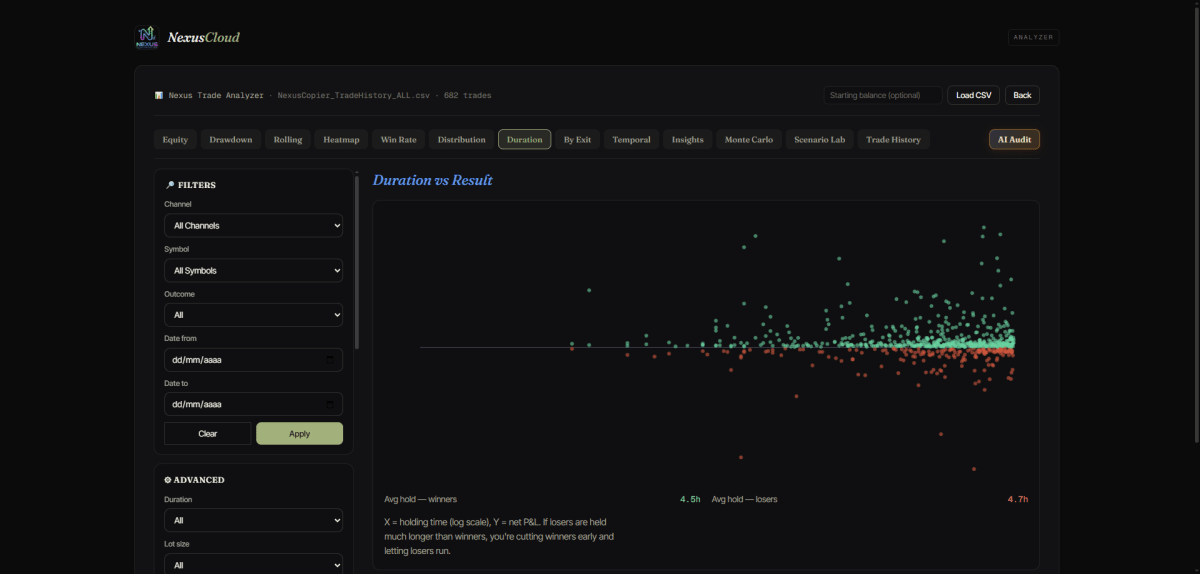
Task: Launch the AI Audit button
Action: (x=1014, y=140)
